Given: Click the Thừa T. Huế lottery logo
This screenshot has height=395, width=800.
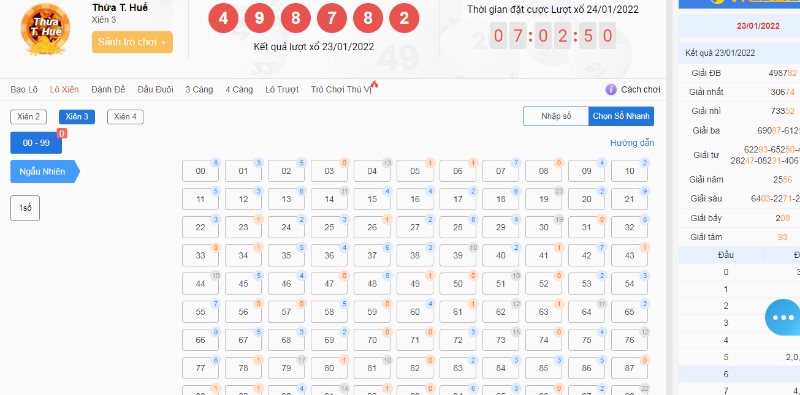Looking at the screenshot, I should coord(45,29).
